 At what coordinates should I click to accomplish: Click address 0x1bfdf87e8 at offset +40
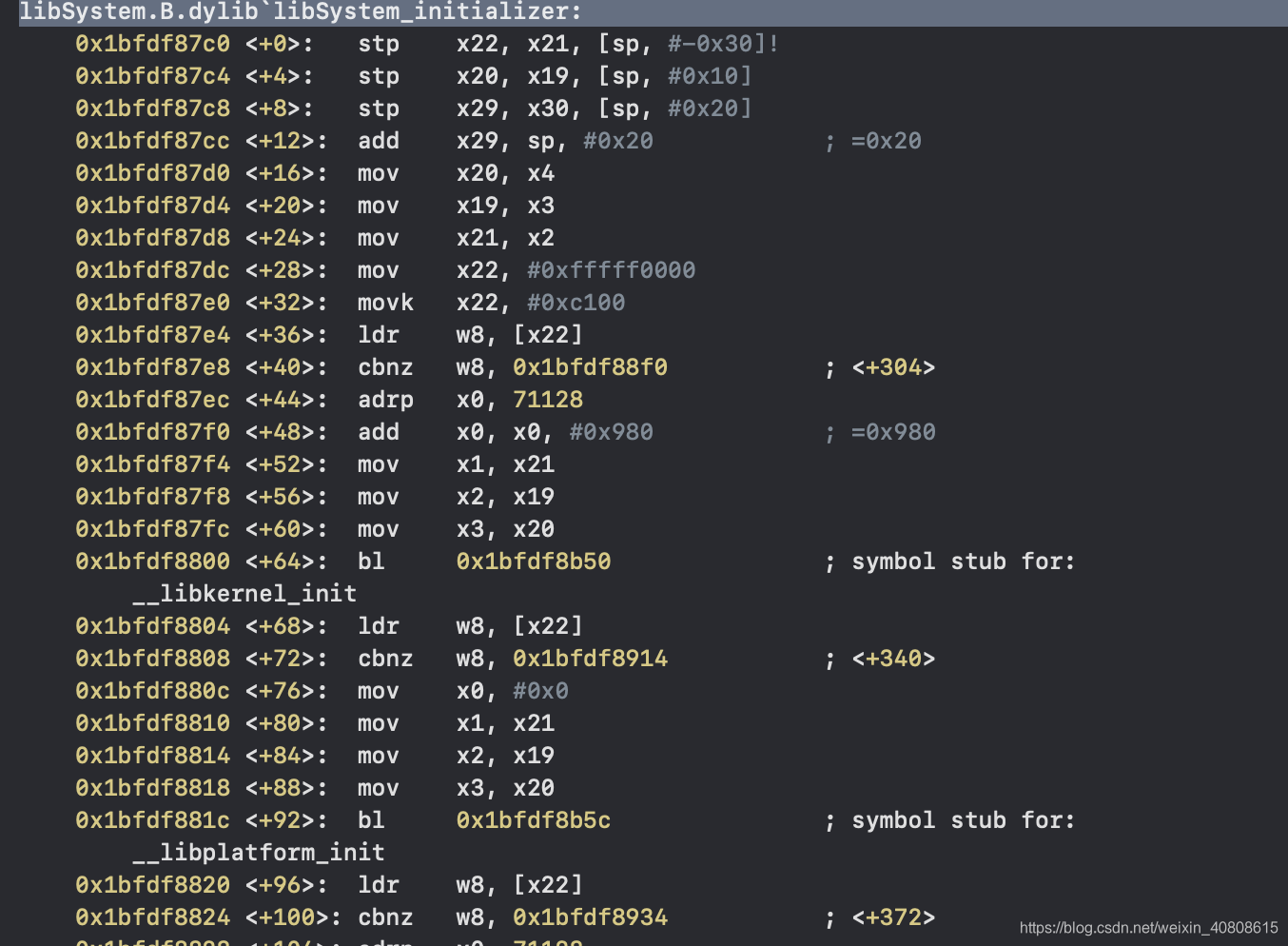[x=152, y=367]
